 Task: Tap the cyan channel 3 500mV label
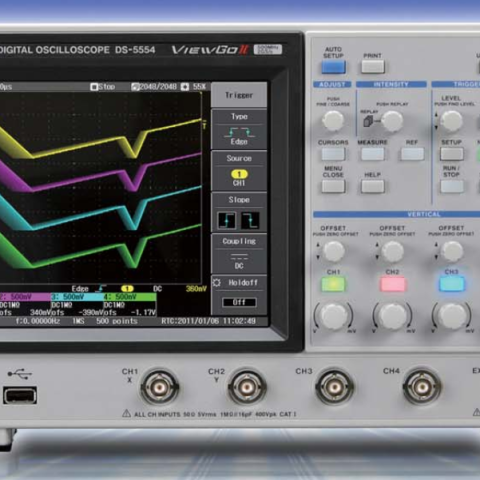(77, 297)
